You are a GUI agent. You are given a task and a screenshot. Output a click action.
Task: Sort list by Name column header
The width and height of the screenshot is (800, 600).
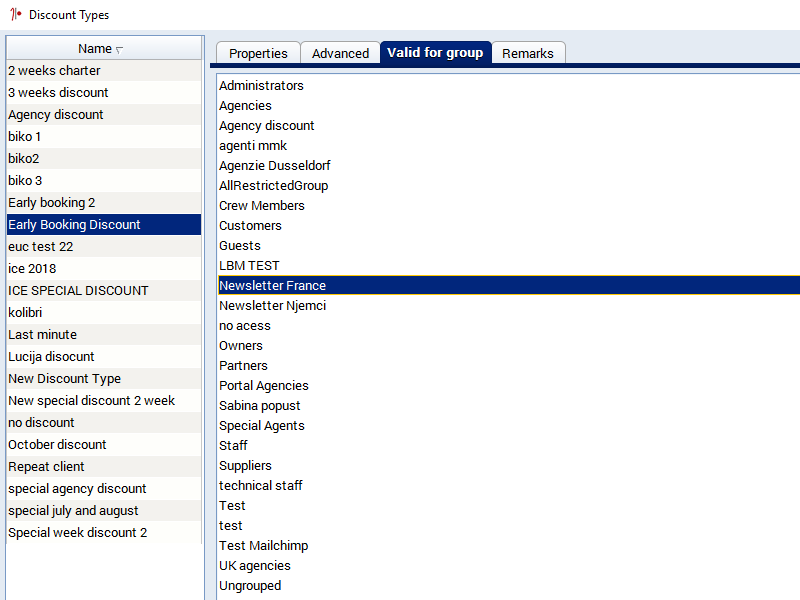click(x=102, y=49)
